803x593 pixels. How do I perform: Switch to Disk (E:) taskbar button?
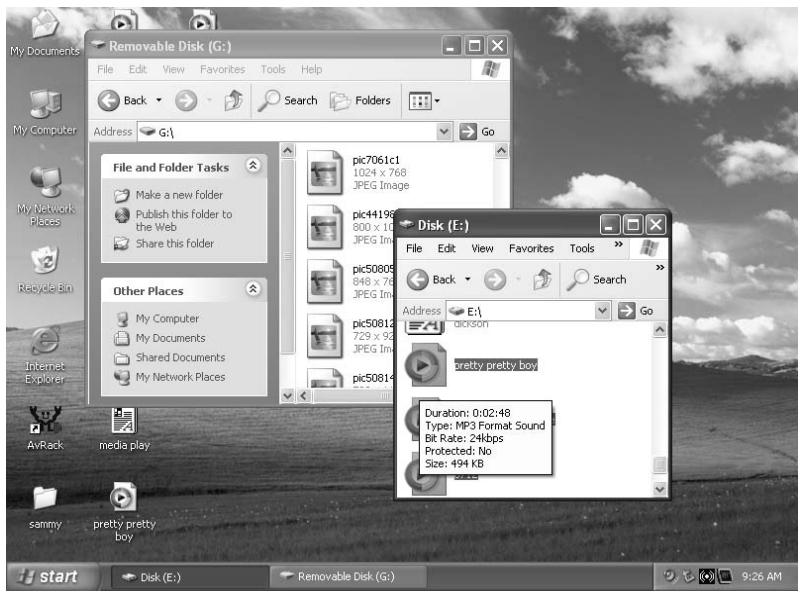[x=189, y=577]
